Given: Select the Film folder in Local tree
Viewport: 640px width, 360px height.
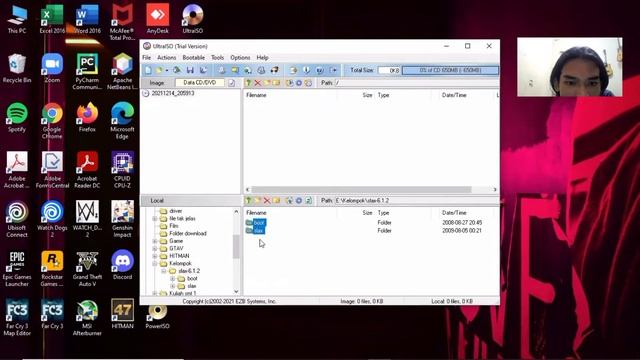Looking at the screenshot, I should tap(174, 226).
